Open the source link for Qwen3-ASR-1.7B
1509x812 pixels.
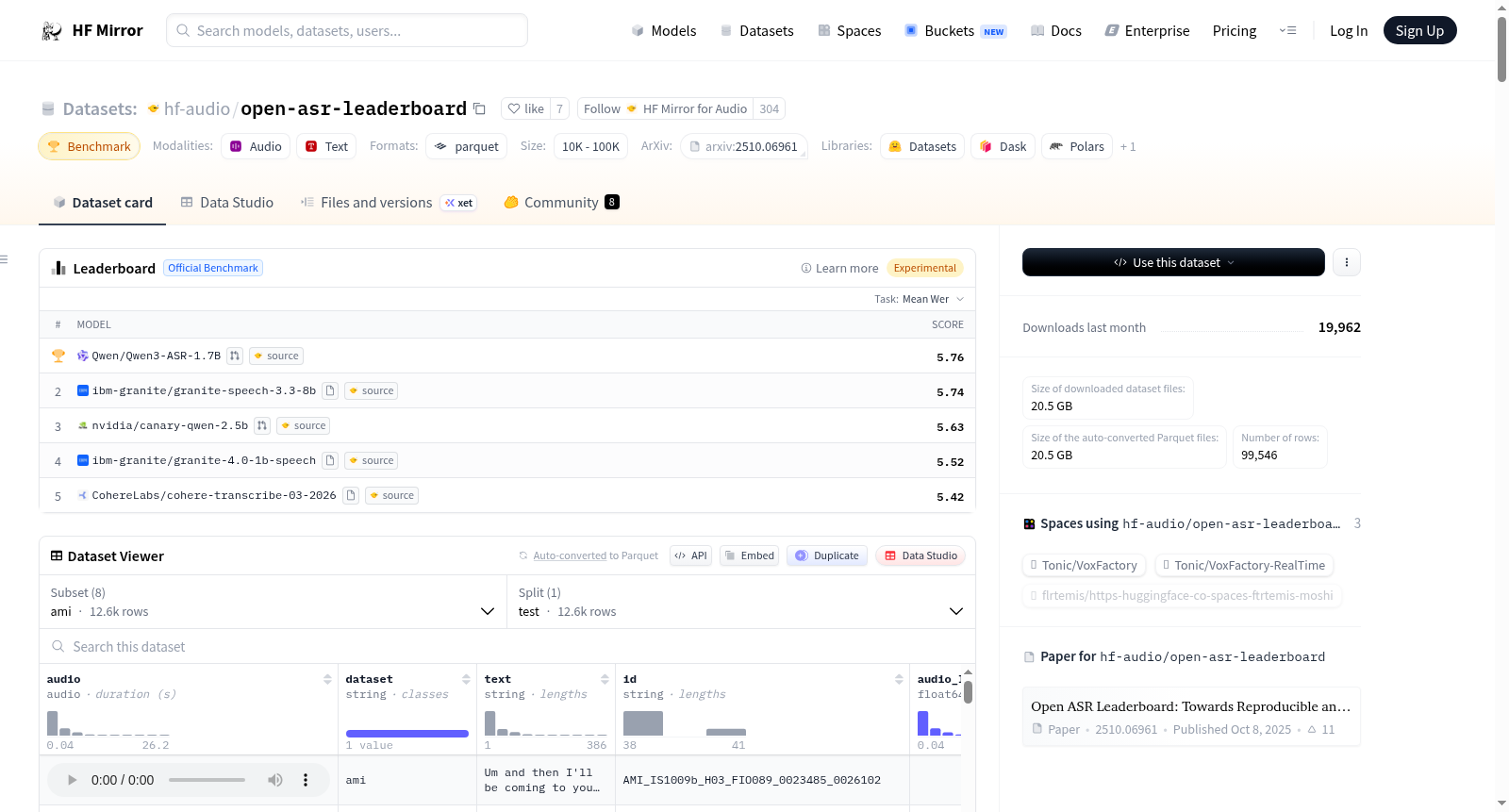click(276, 356)
